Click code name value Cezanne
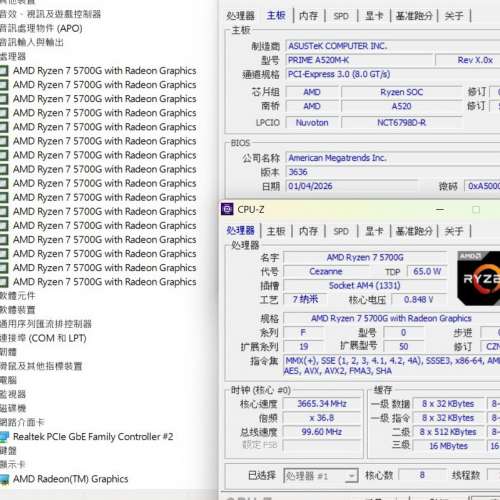 pos(326,271)
